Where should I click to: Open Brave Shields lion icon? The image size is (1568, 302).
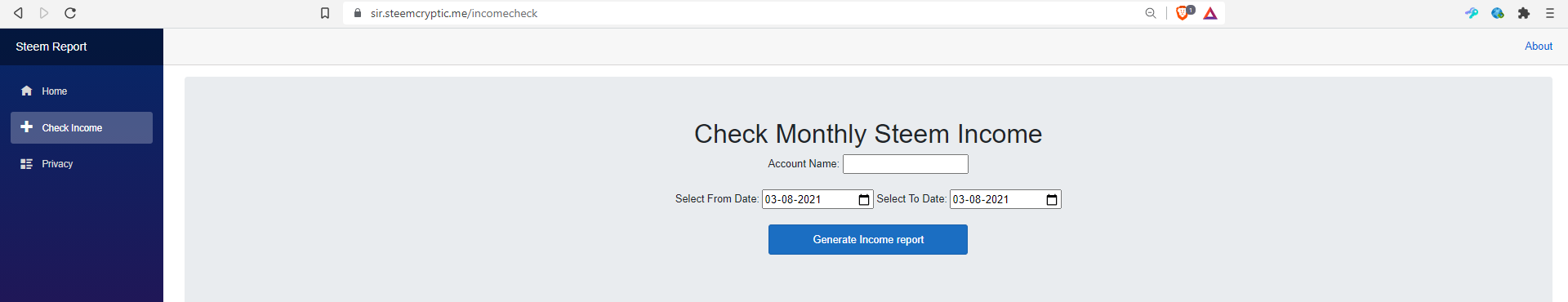click(x=1183, y=13)
